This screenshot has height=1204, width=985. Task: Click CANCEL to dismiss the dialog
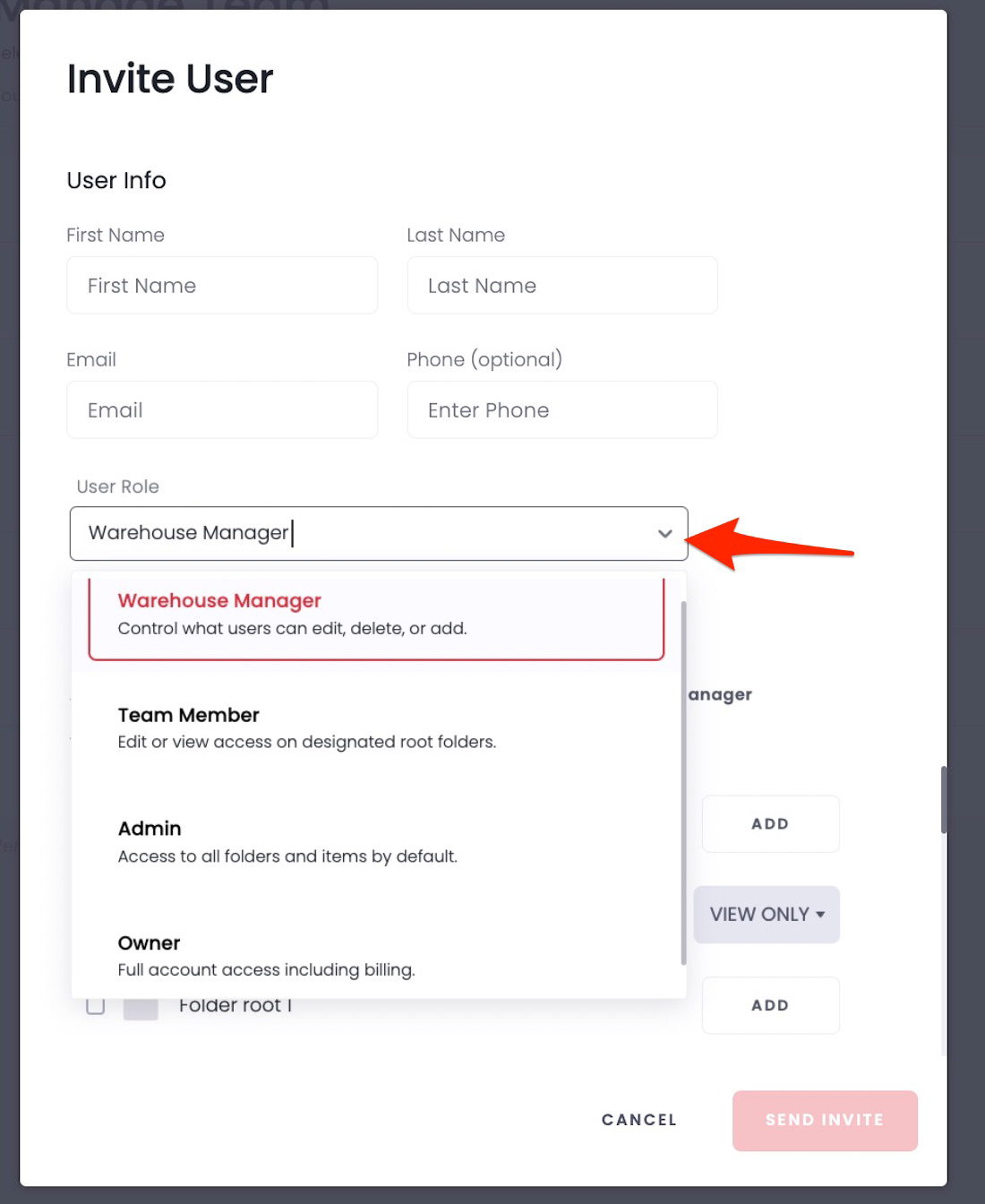coord(638,1120)
